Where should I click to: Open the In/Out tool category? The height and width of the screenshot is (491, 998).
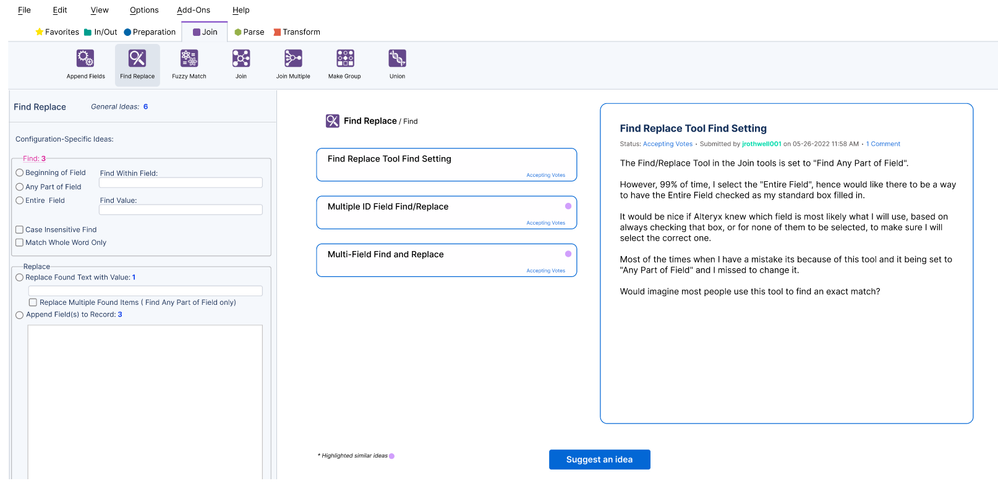point(101,32)
